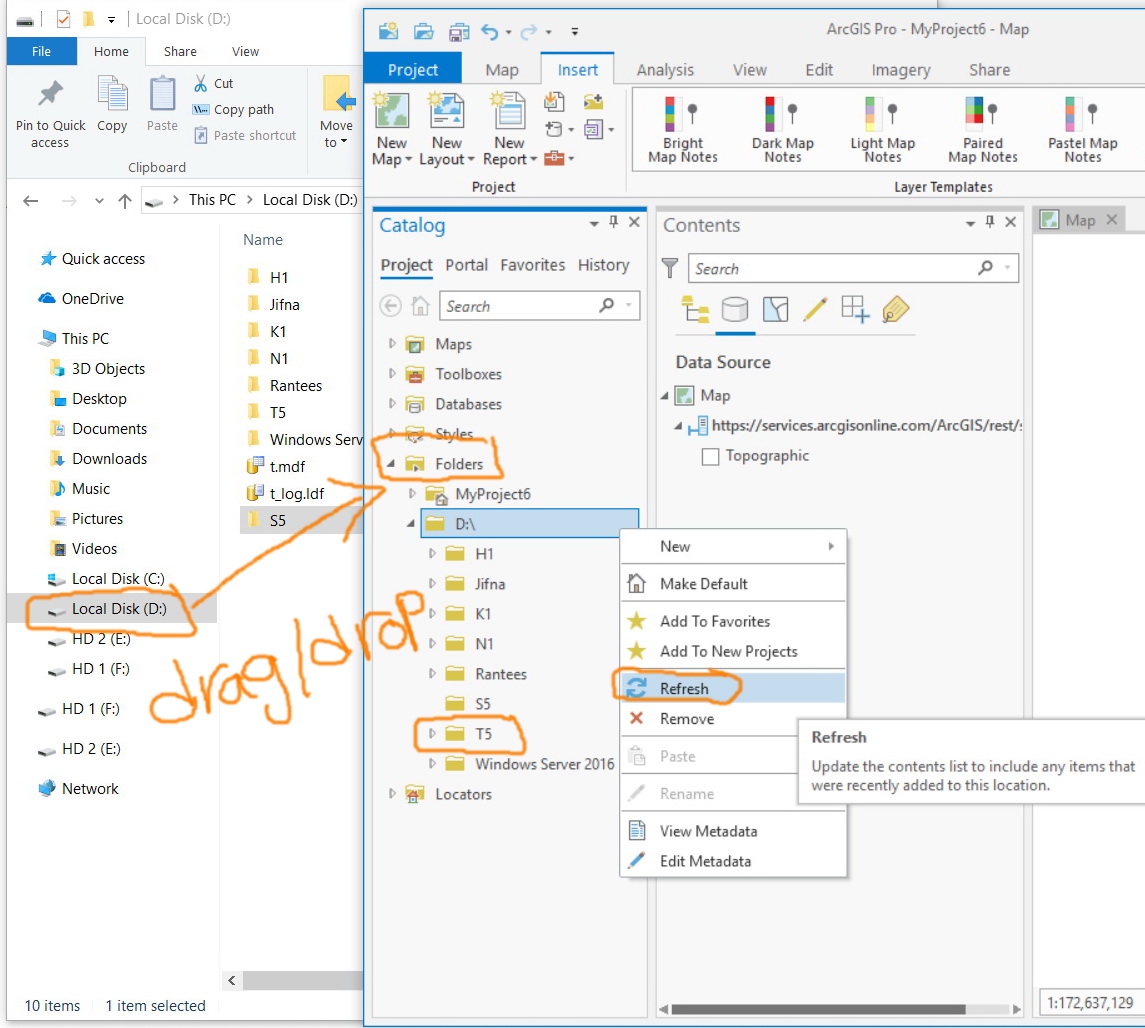Switch to Portal tab in Catalog
The width and height of the screenshot is (1145, 1028).
coord(466,265)
